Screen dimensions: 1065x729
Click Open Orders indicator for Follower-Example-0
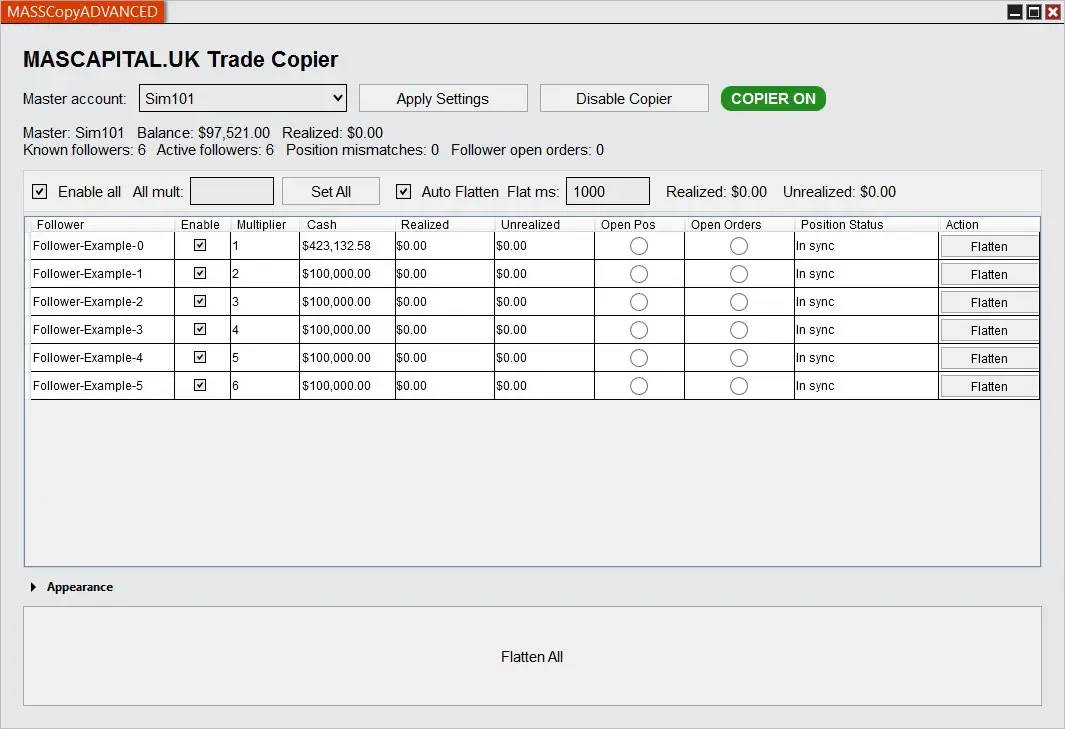739,246
